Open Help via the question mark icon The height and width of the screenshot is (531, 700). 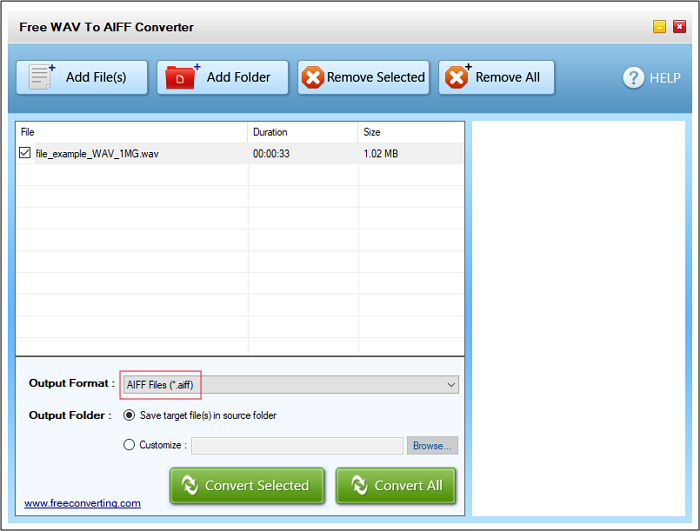coord(633,78)
